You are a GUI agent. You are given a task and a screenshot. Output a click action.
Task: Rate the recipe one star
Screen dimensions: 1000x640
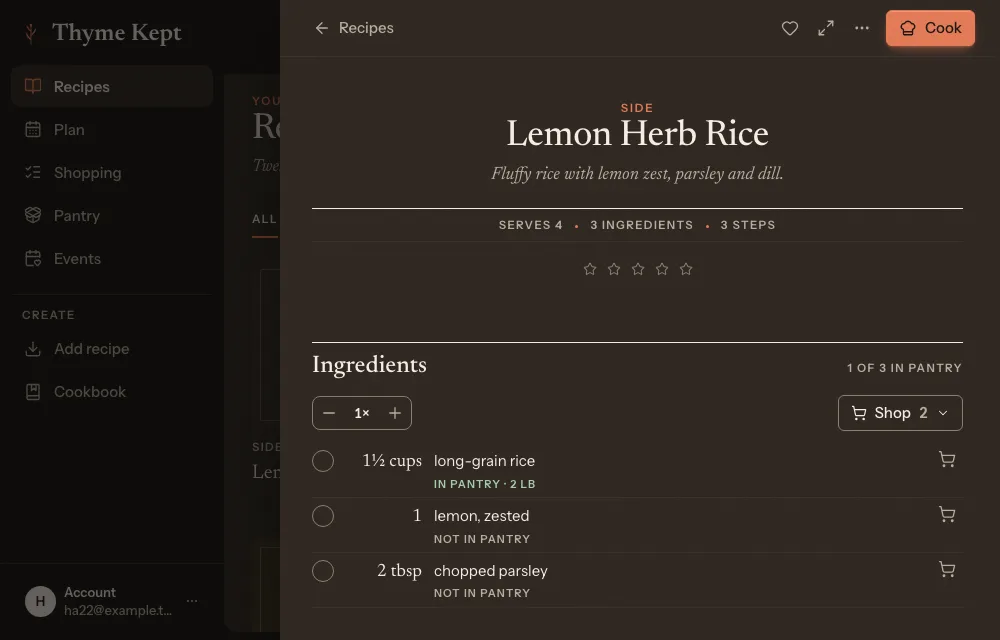(x=590, y=269)
